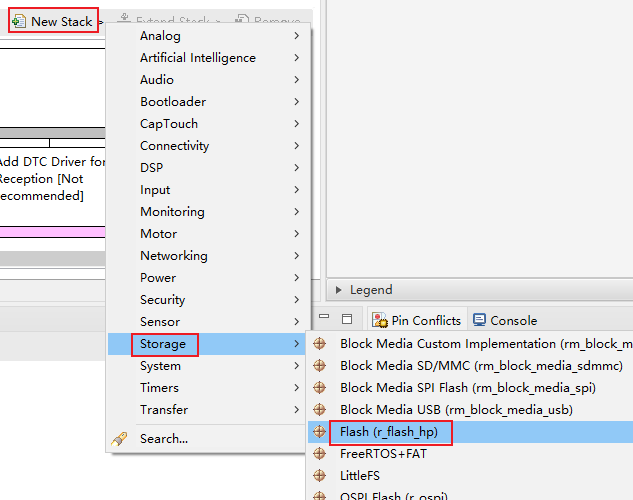Minimize the bottom panel view
The image size is (633, 500).
325,320
